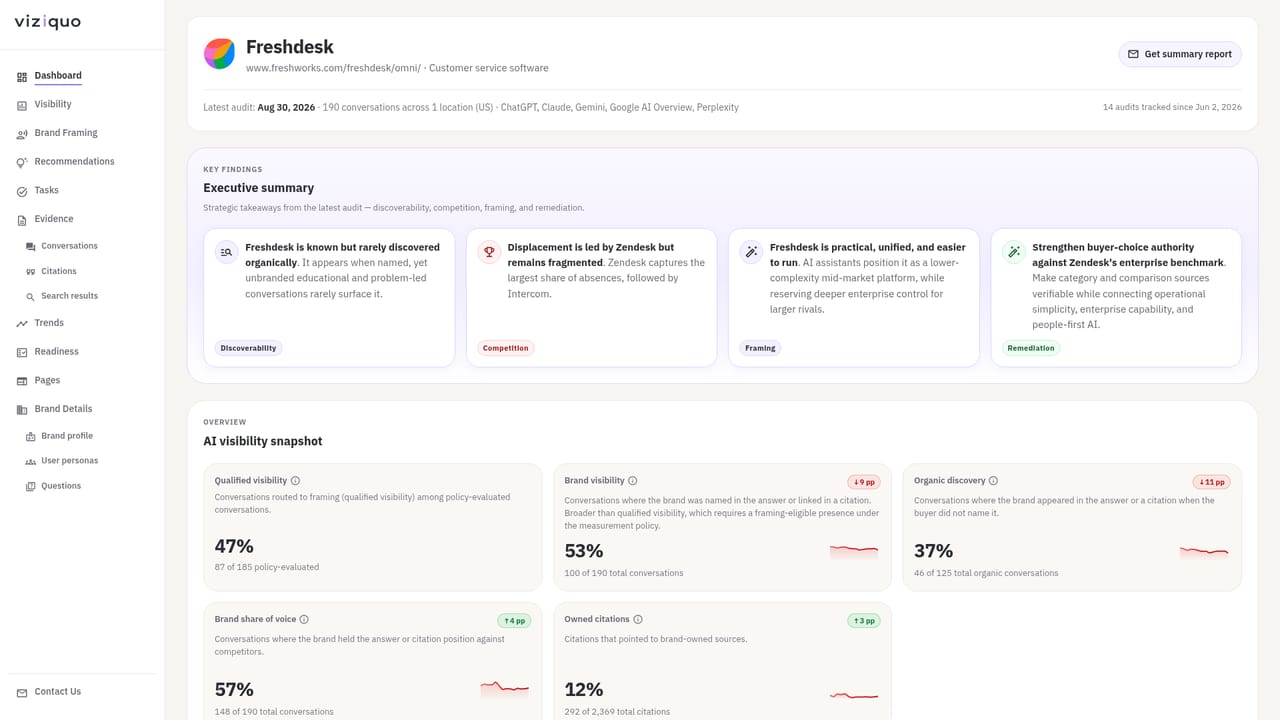Image resolution: width=1280 pixels, height=720 pixels.
Task: Click the Brand visibility sparkline chart
Action: 854,550
